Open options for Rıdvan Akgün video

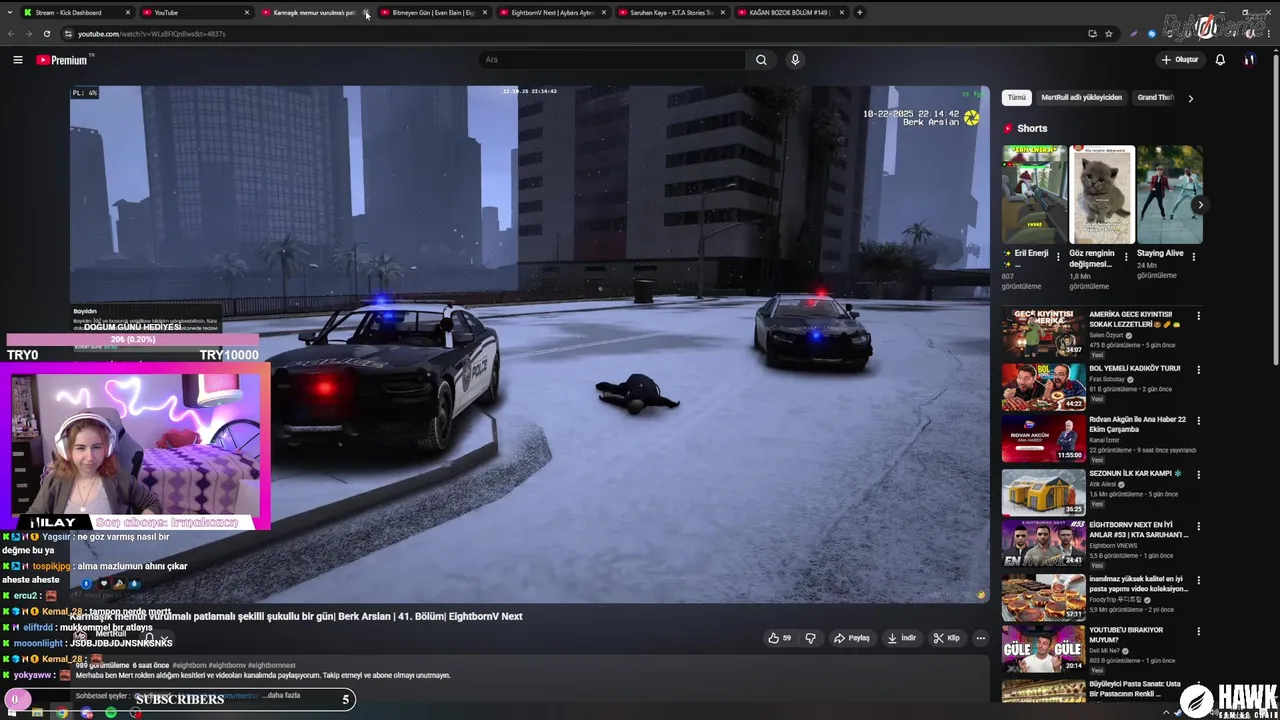pos(1198,421)
